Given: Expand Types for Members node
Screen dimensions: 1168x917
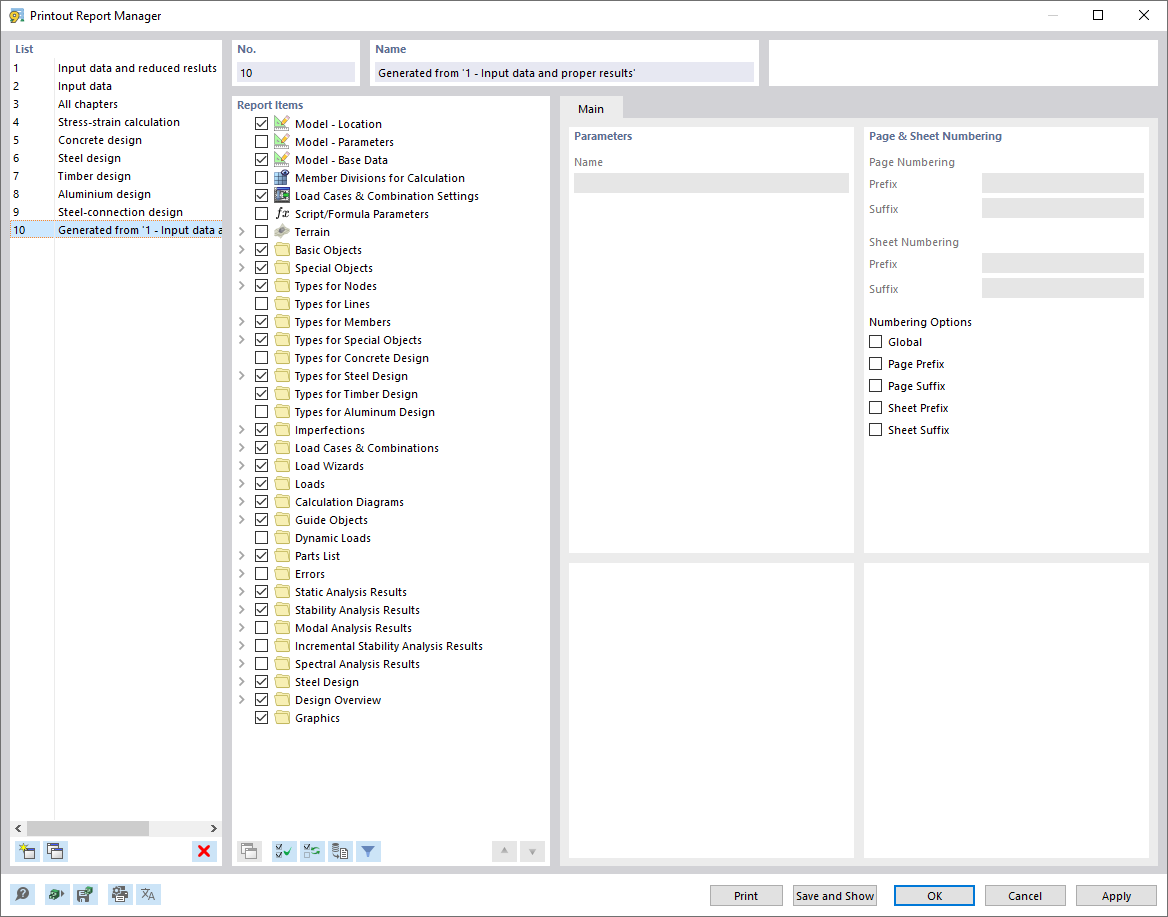Looking at the screenshot, I should tap(242, 322).
